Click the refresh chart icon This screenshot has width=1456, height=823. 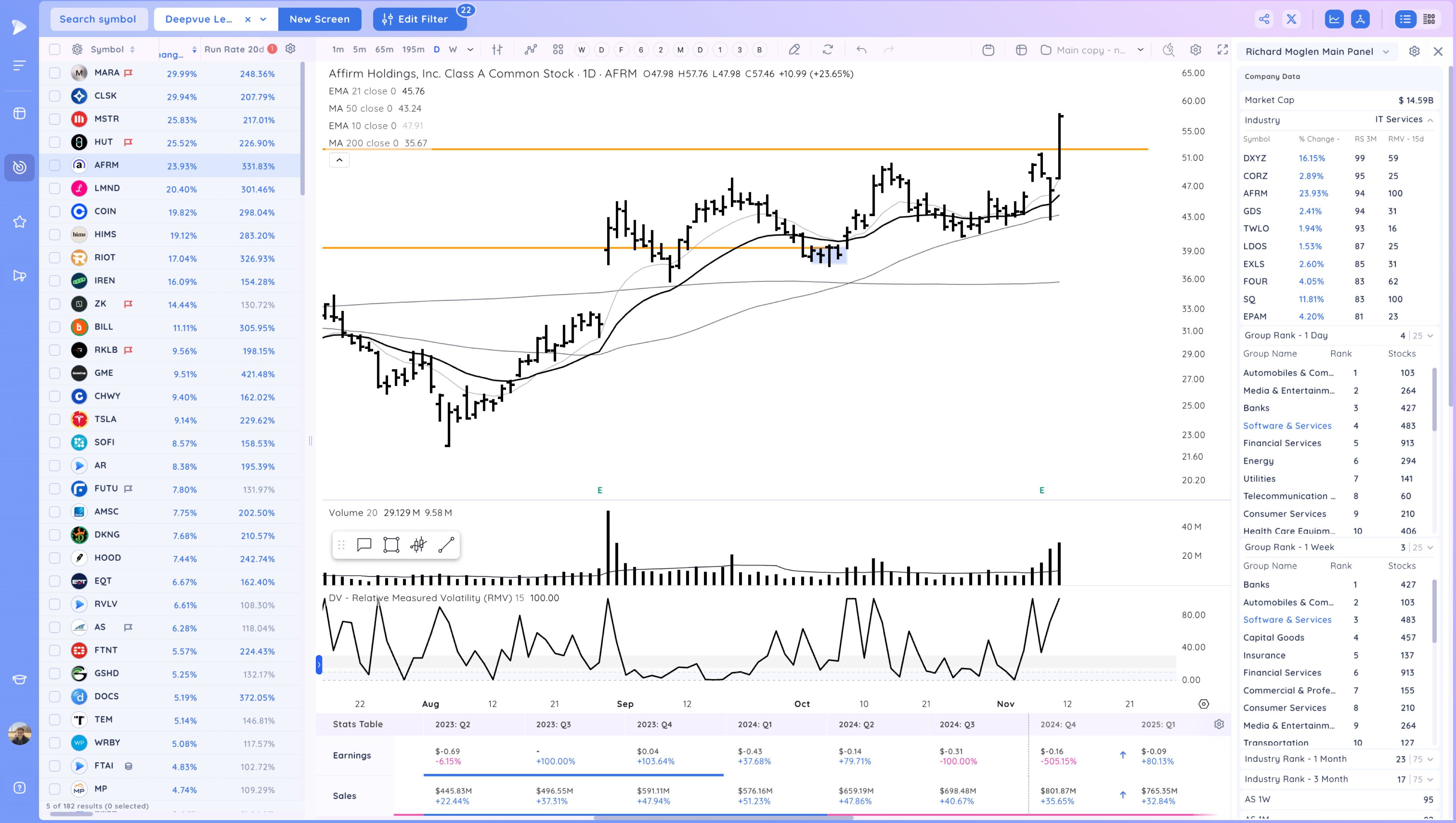(x=827, y=50)
